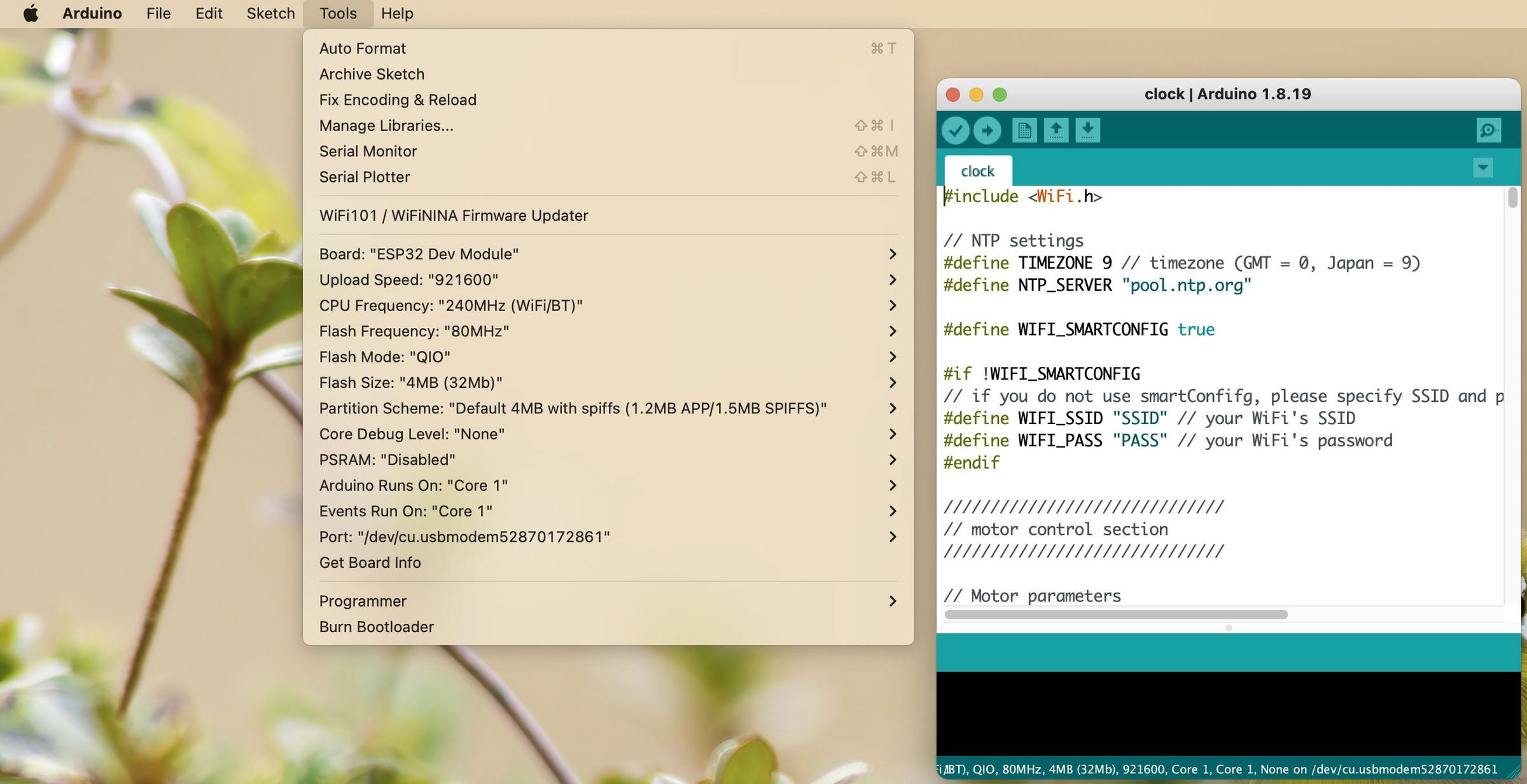Click the horizontal scrollbar in editor
1527x784 pixels.
point(1115,615)
